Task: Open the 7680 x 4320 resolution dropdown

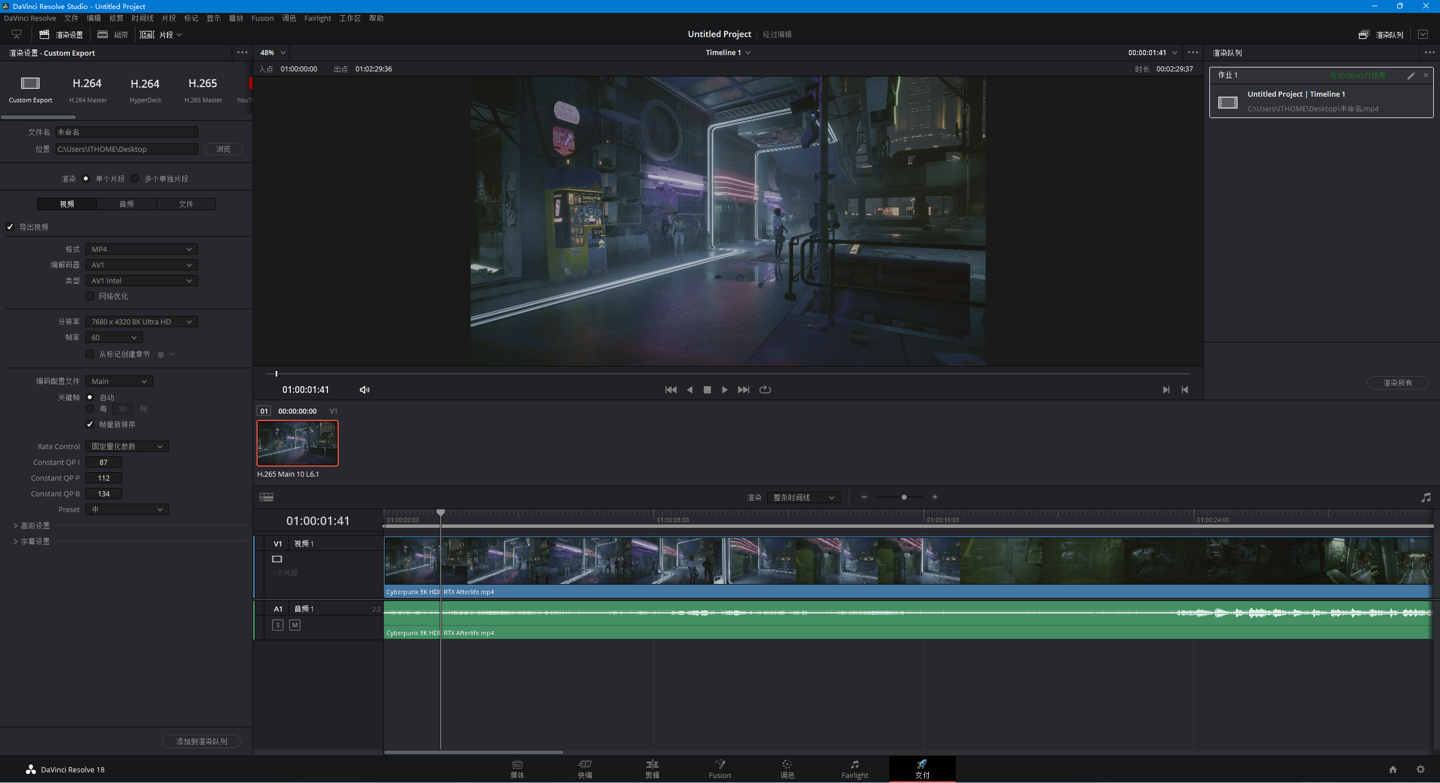Action: tap(140, 322)
